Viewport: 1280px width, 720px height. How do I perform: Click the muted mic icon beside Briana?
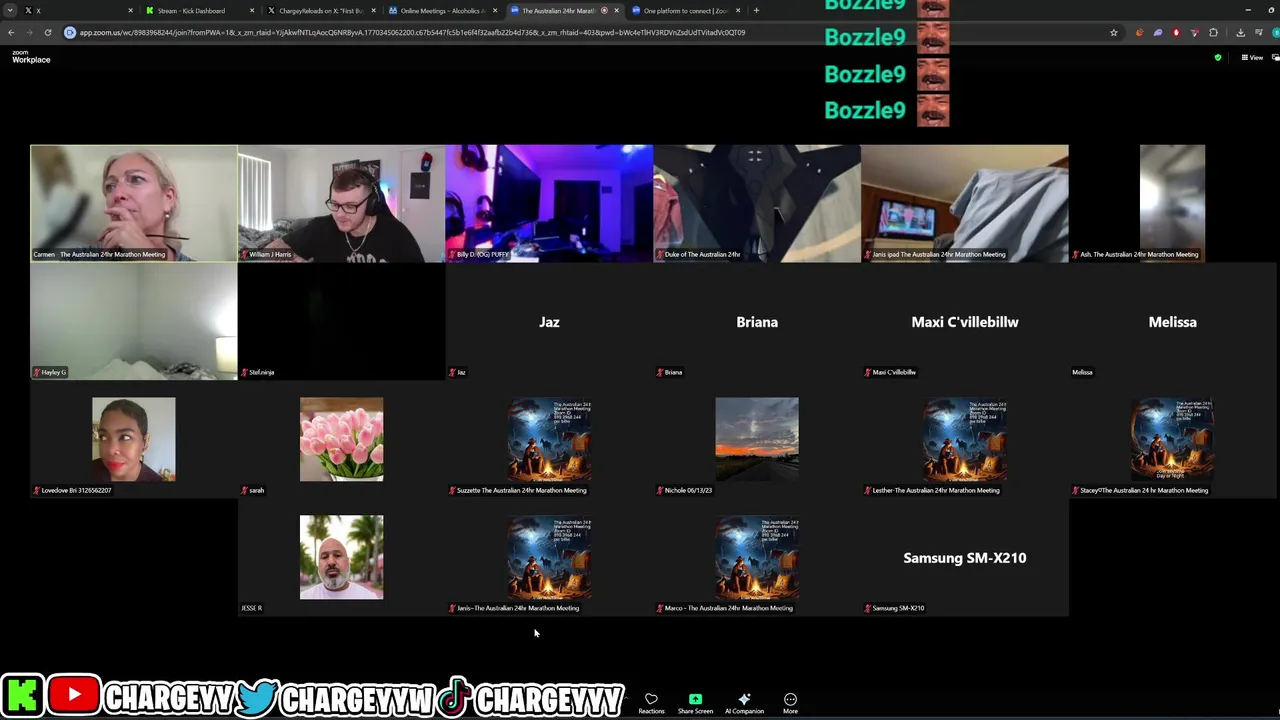tap(661, 372)
